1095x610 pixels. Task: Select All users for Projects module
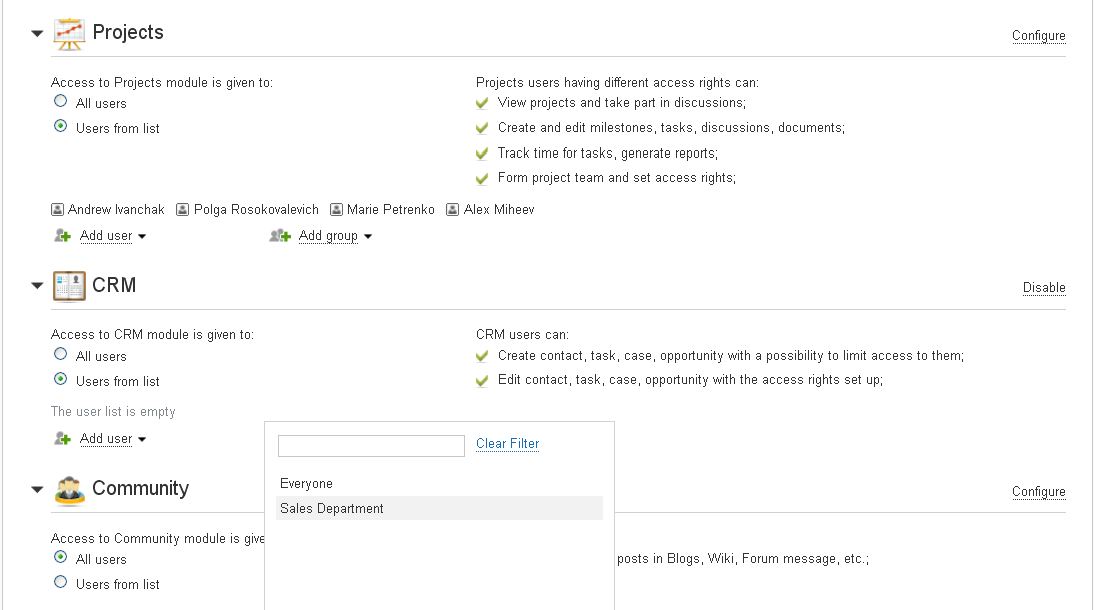point(61,101)
